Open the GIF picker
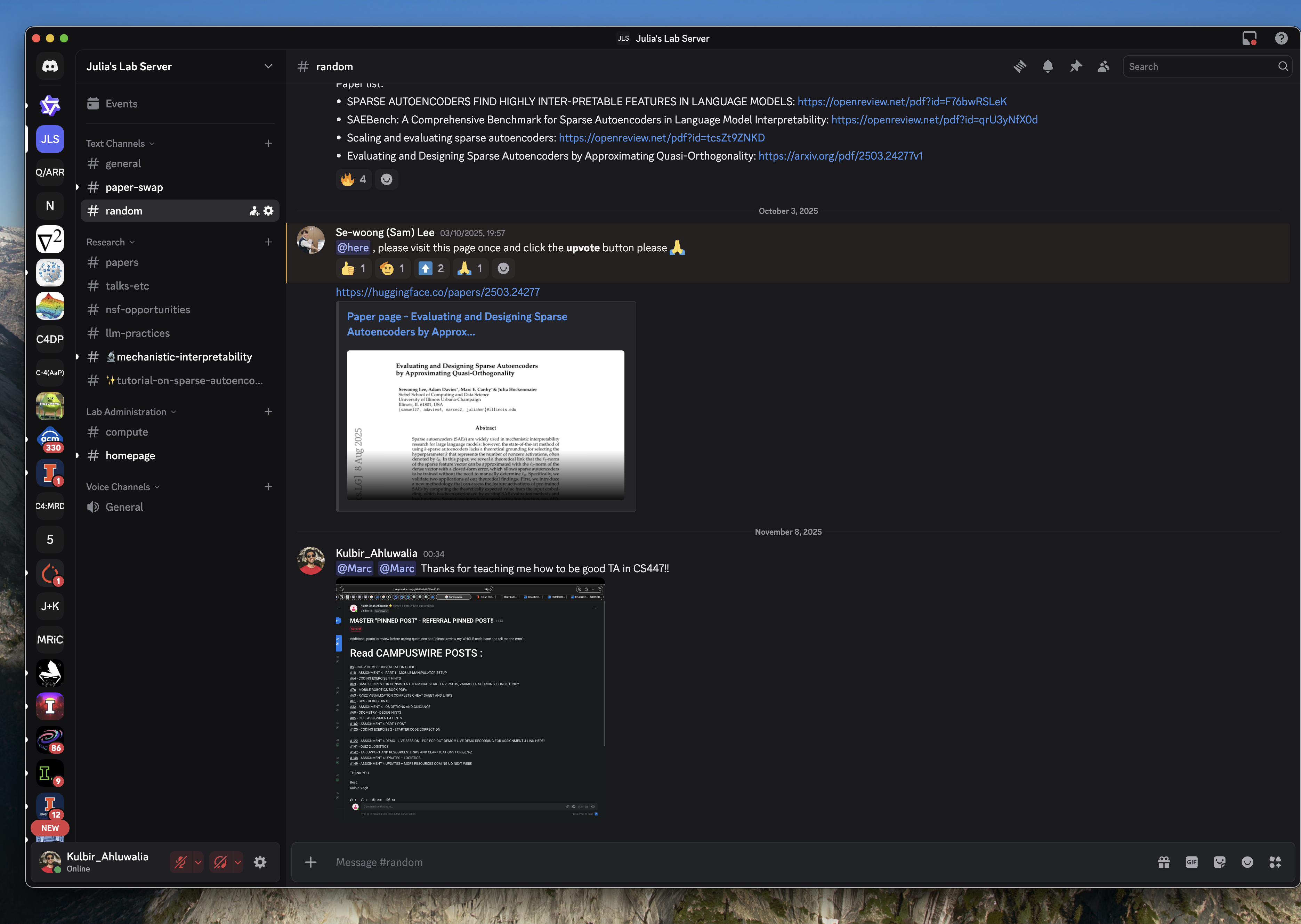1301x924 pixels. (1192, 862)
